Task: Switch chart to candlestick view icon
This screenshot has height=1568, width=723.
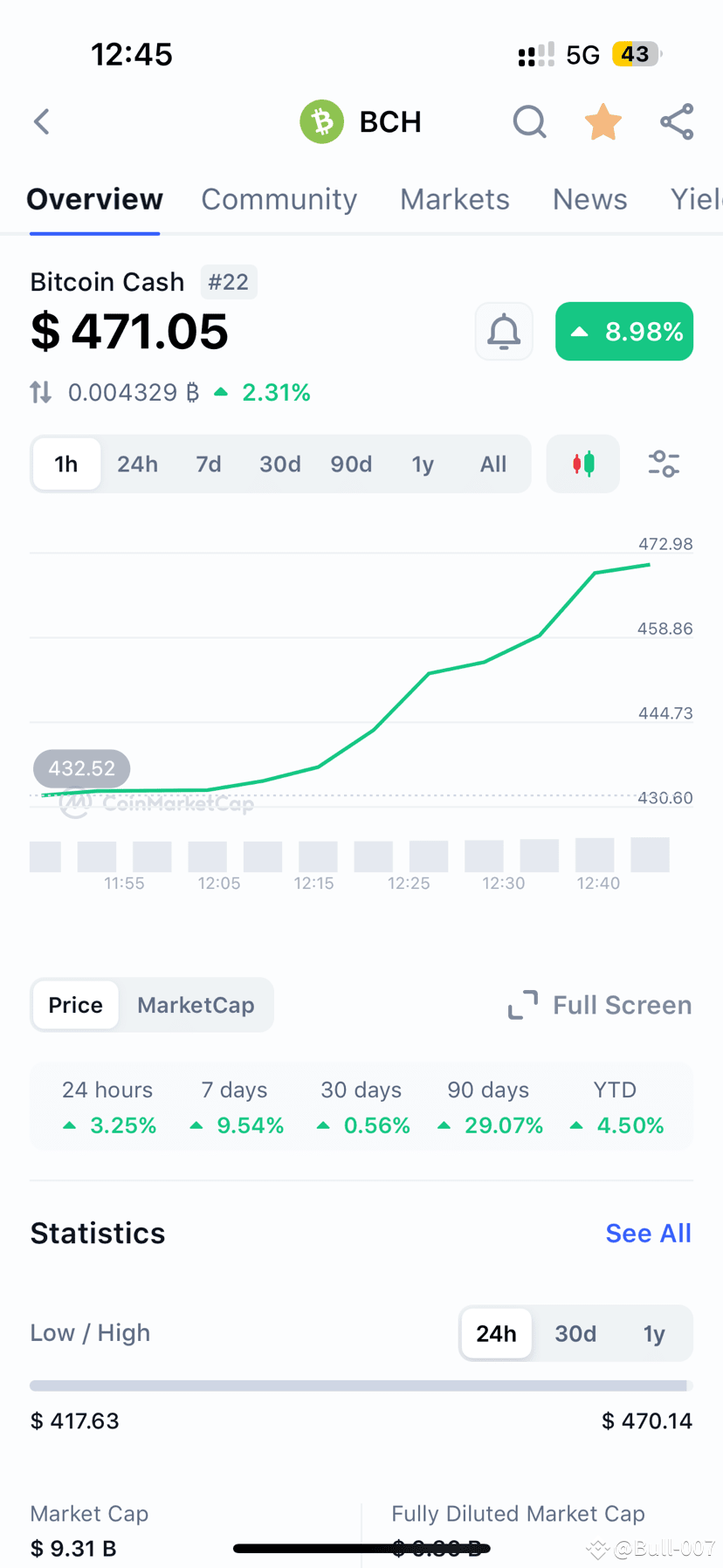Action: (x=582, y=464)
